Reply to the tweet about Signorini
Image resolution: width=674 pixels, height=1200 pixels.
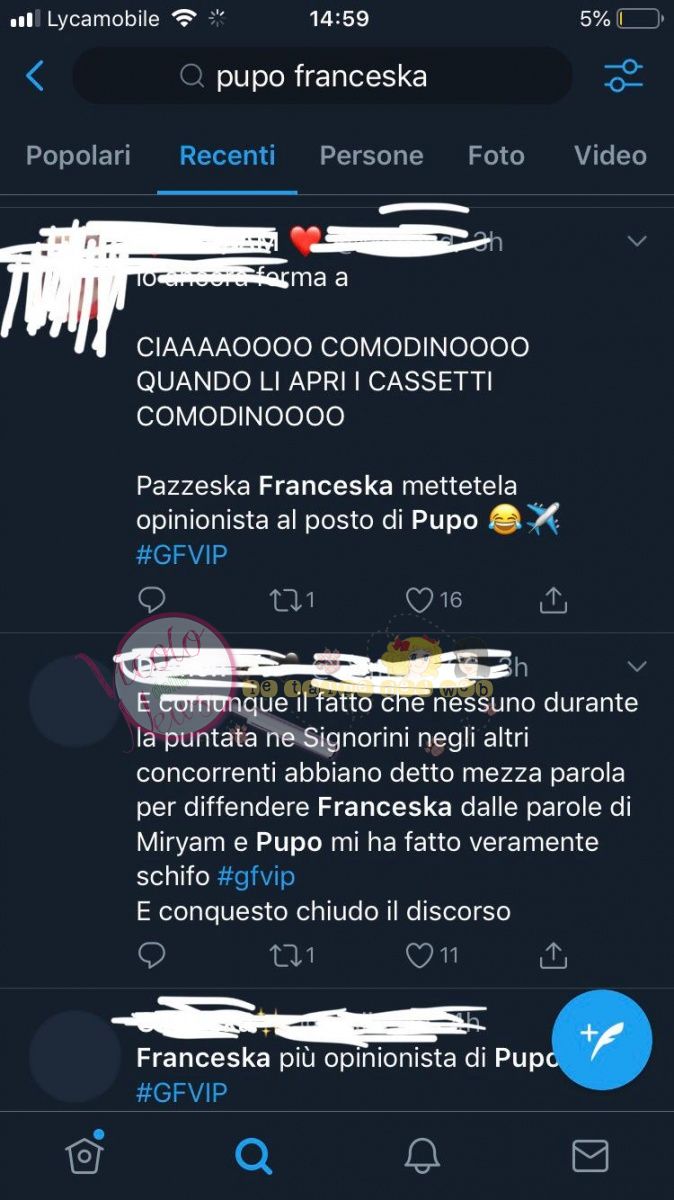tap(151, 955)
